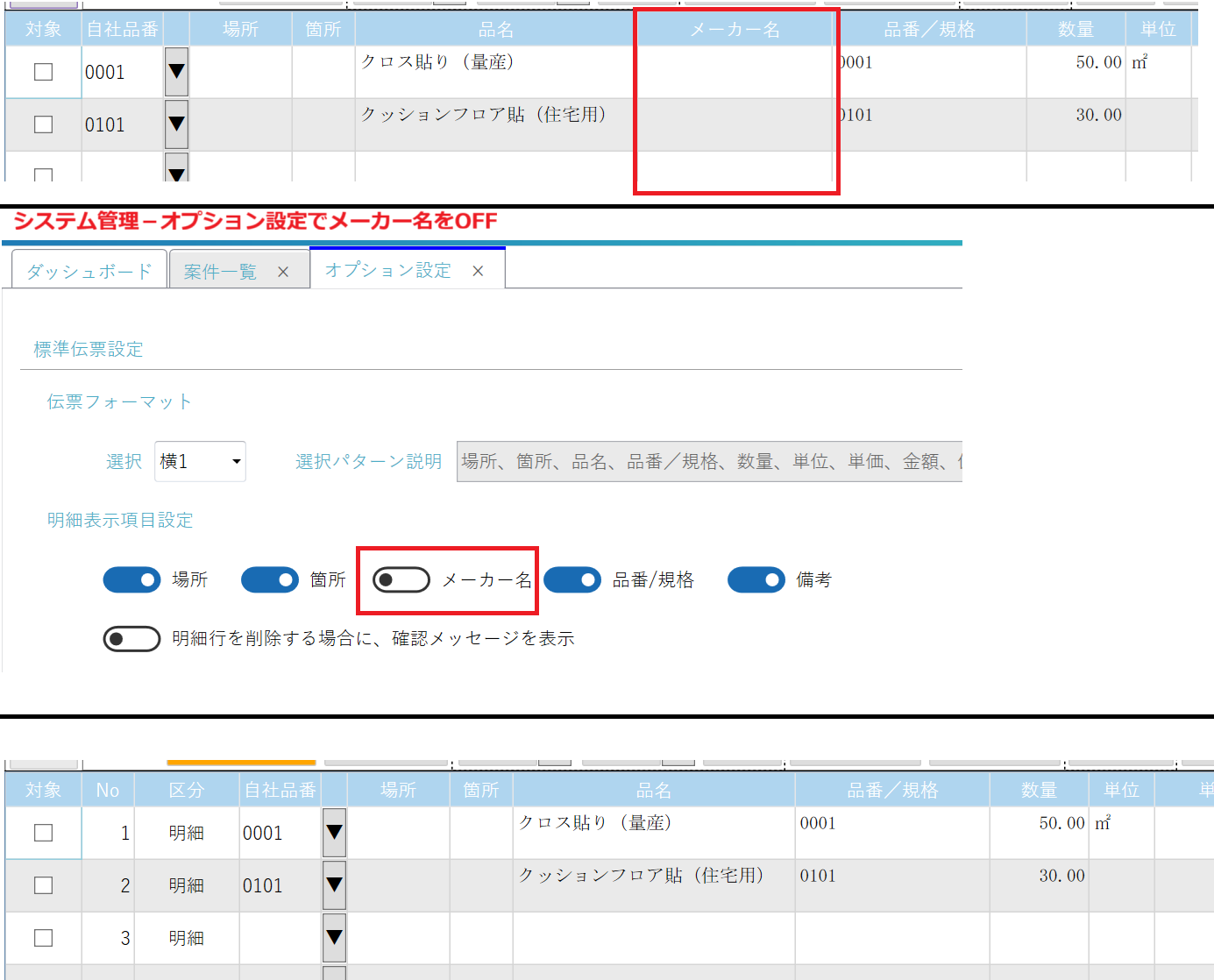This screenshot has height=980, width=1214.
Task: Enable the メーカー名 display switch
Action: (401, 580)
